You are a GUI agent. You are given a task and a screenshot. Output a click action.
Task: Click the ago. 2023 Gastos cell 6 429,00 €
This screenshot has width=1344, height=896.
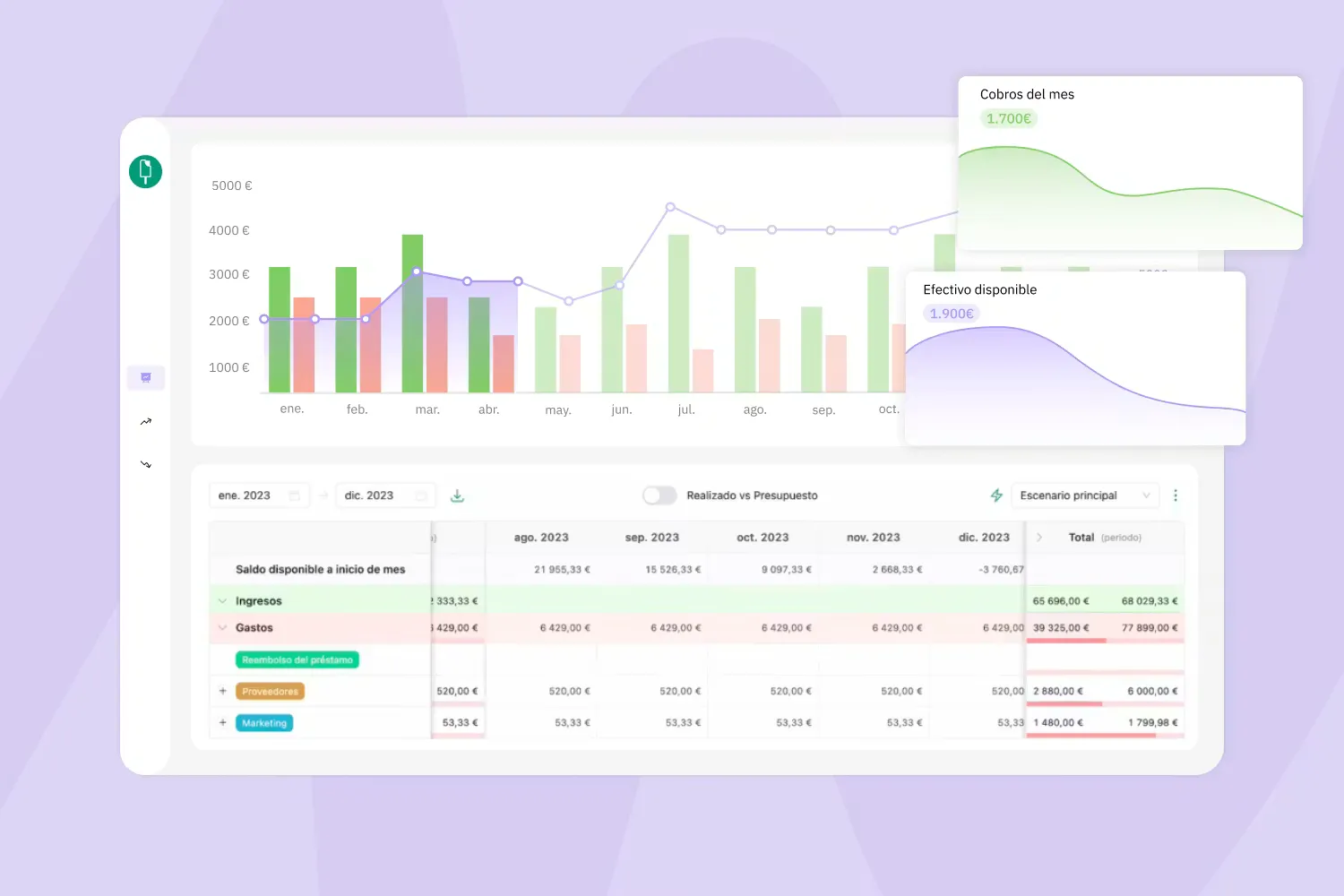pos(564,628)
